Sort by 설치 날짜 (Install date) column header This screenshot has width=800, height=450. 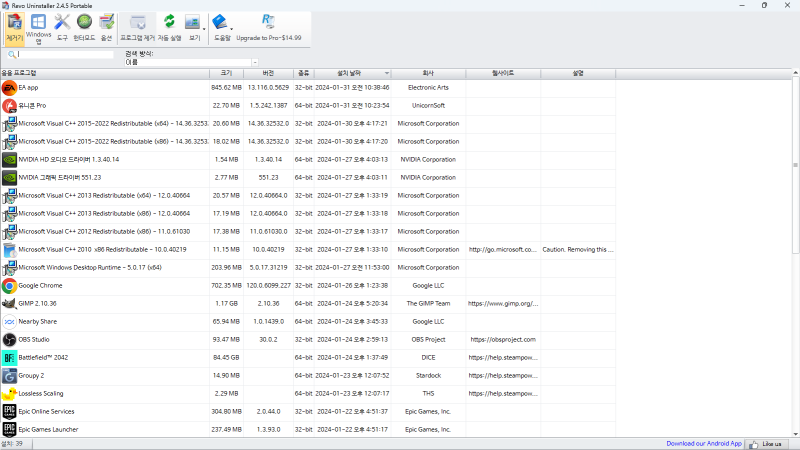tap(350, 73)
